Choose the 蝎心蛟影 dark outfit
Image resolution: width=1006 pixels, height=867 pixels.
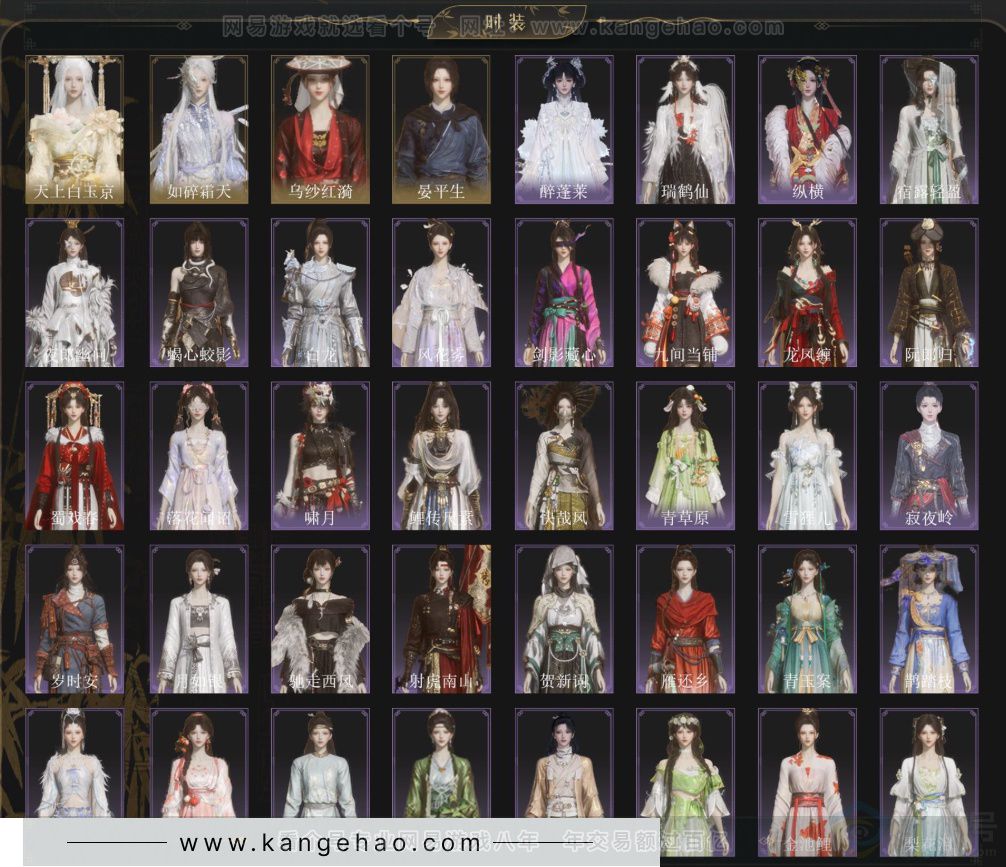[x=198, y=293]
